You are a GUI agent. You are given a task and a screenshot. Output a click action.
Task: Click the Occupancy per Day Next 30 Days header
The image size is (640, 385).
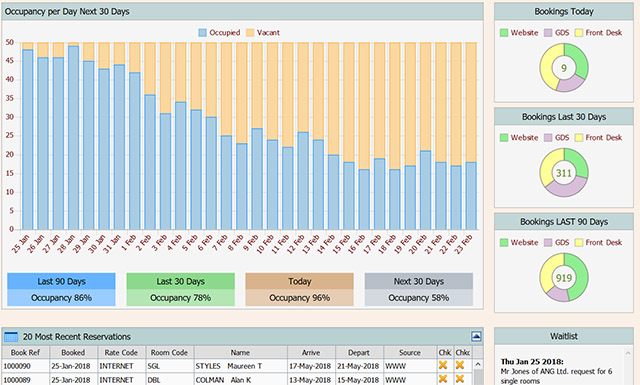click(x=242, y=11)
